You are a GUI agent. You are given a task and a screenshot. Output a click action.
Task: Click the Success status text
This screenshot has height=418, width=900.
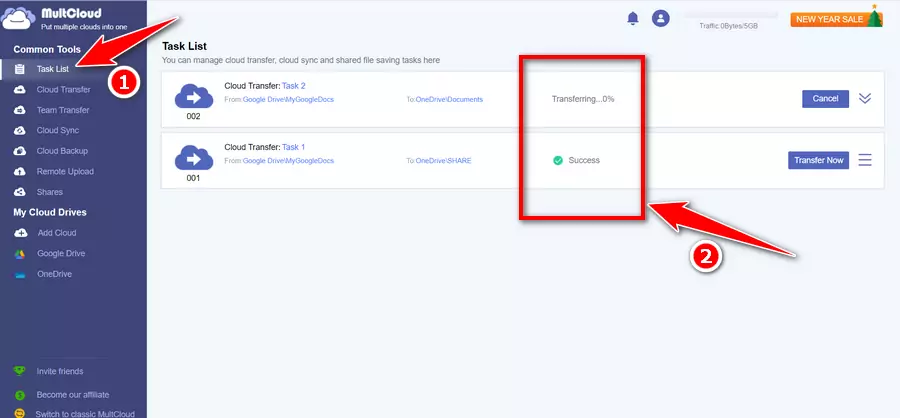pyautogui.click(x=584, y=161)
